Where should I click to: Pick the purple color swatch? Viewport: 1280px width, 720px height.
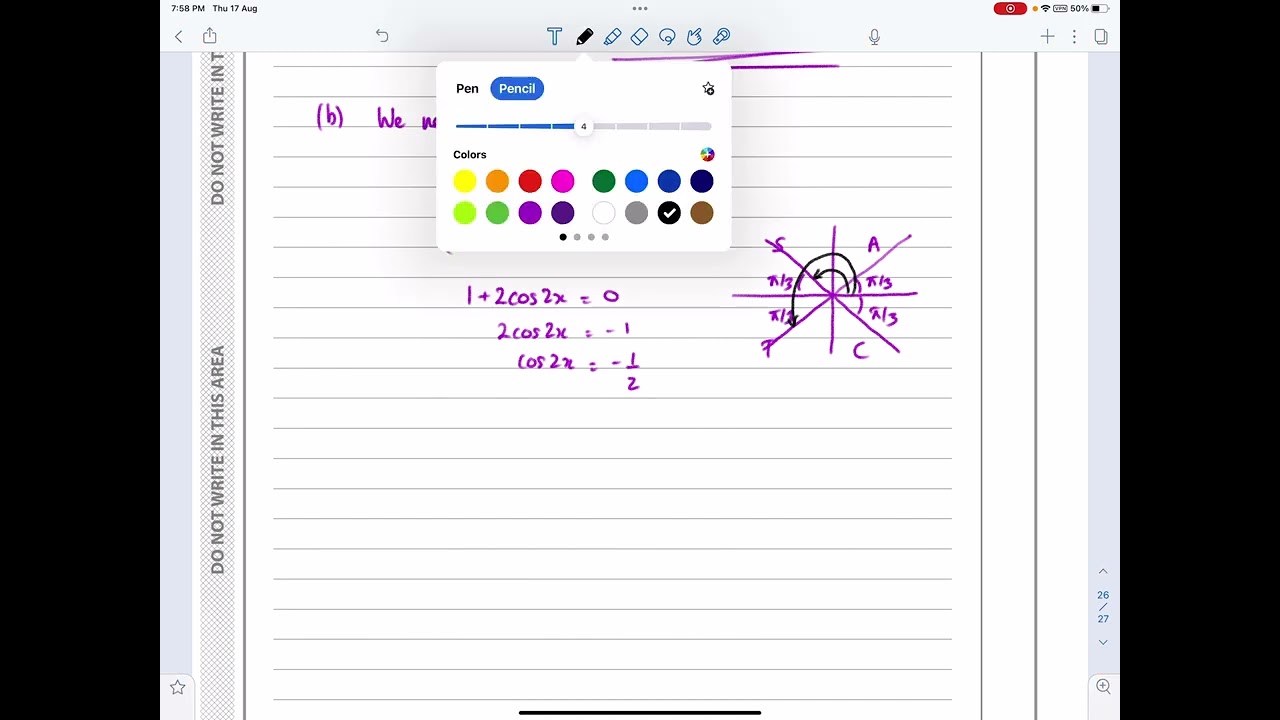click(x=530, y=213)
